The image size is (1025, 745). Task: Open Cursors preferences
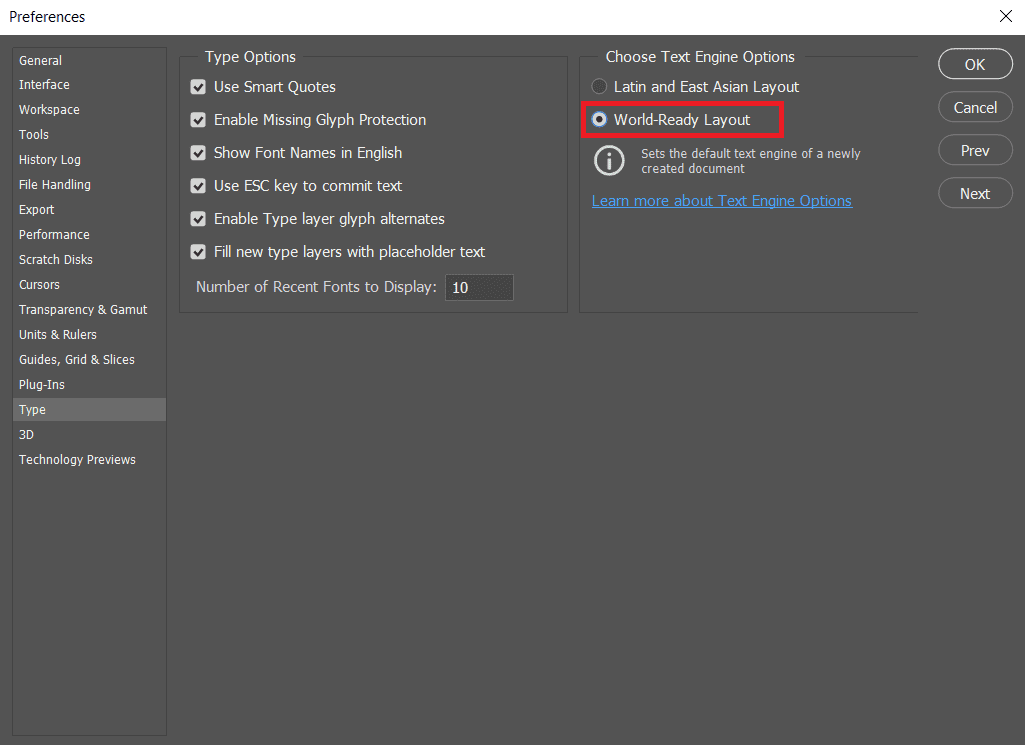click(89, 285)
